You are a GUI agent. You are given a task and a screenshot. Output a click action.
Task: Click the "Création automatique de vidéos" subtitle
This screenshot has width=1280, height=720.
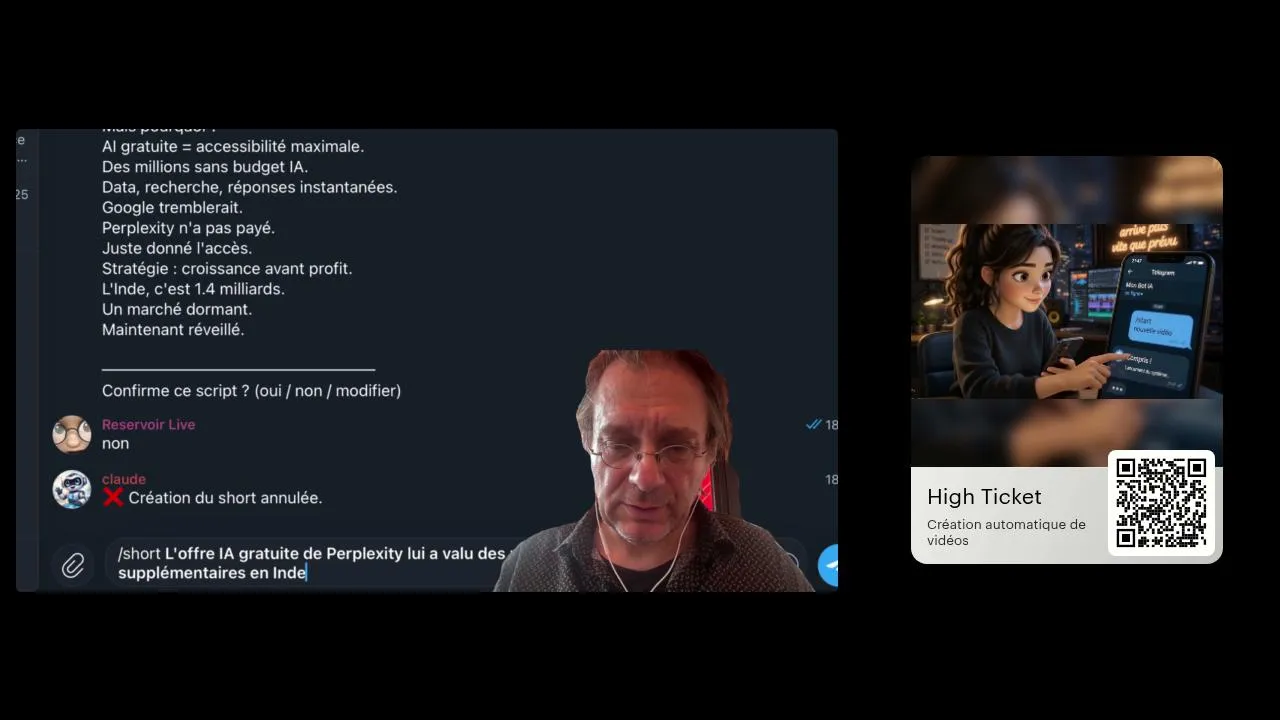click(1006, 532)
